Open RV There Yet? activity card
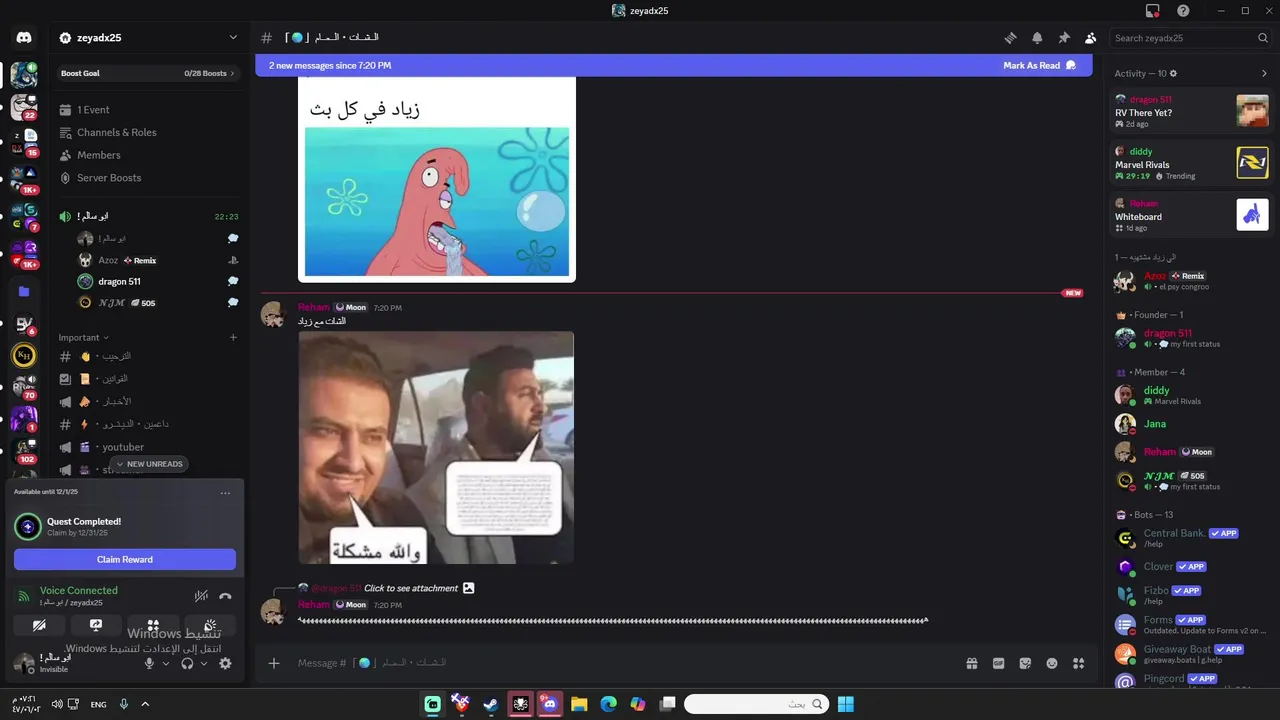The height and width of the screenshot is (720, 1280). click(1192, 111)
